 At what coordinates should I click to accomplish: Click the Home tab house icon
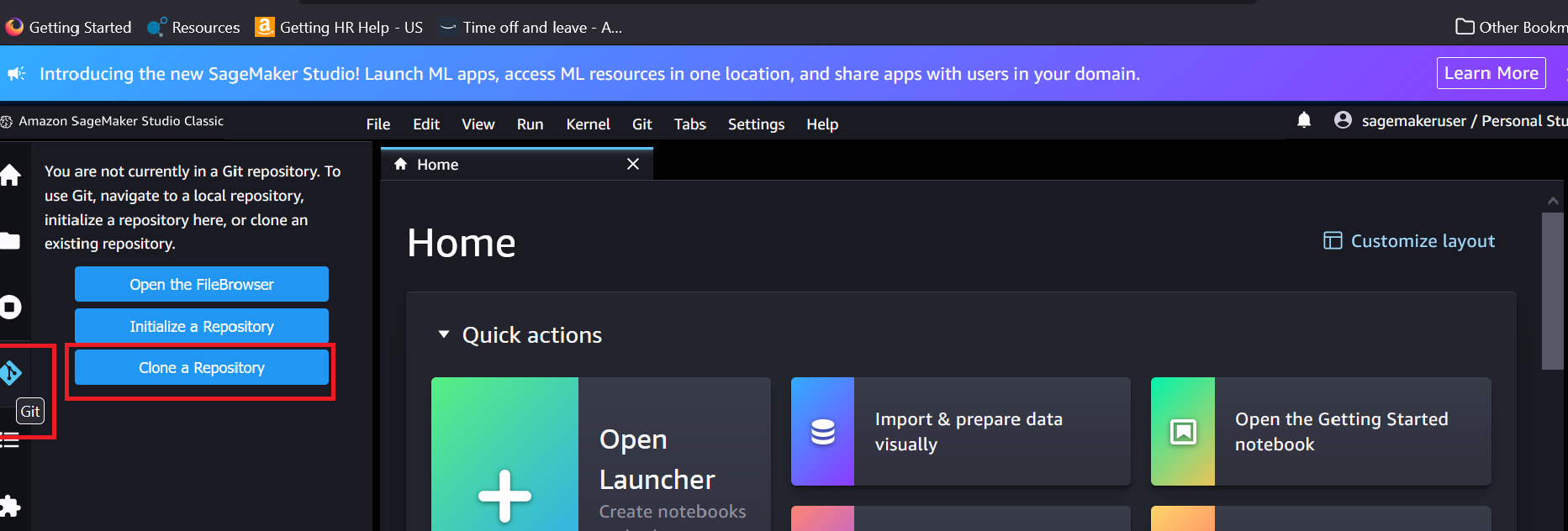coord(401,164)
